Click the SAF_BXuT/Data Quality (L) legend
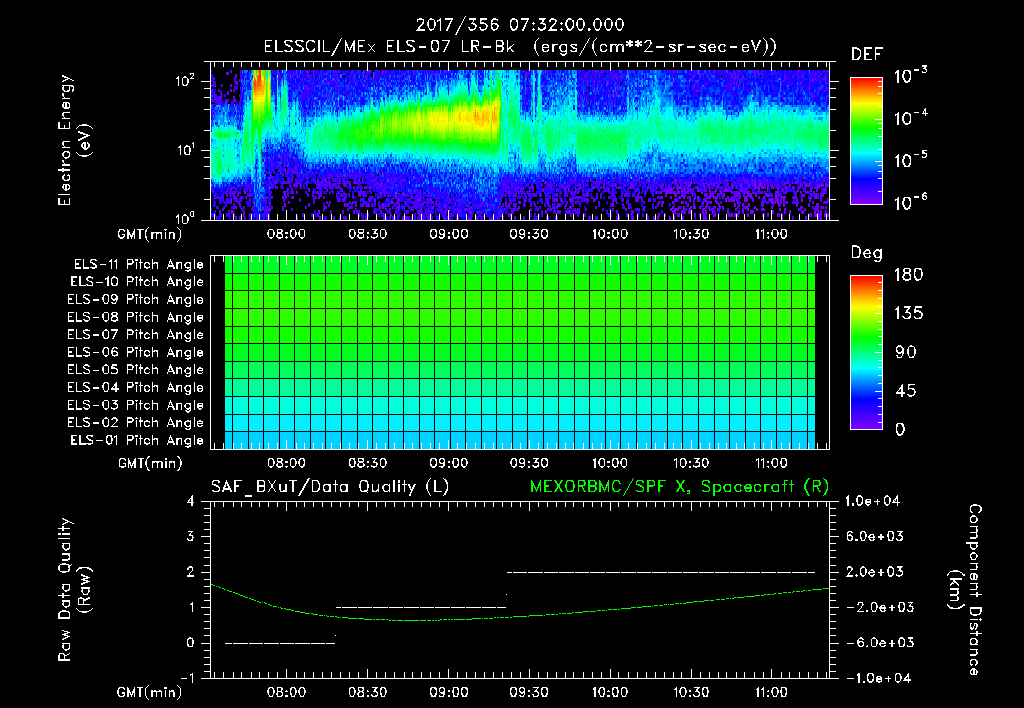1024x708 pixels. tap(330, 487)
